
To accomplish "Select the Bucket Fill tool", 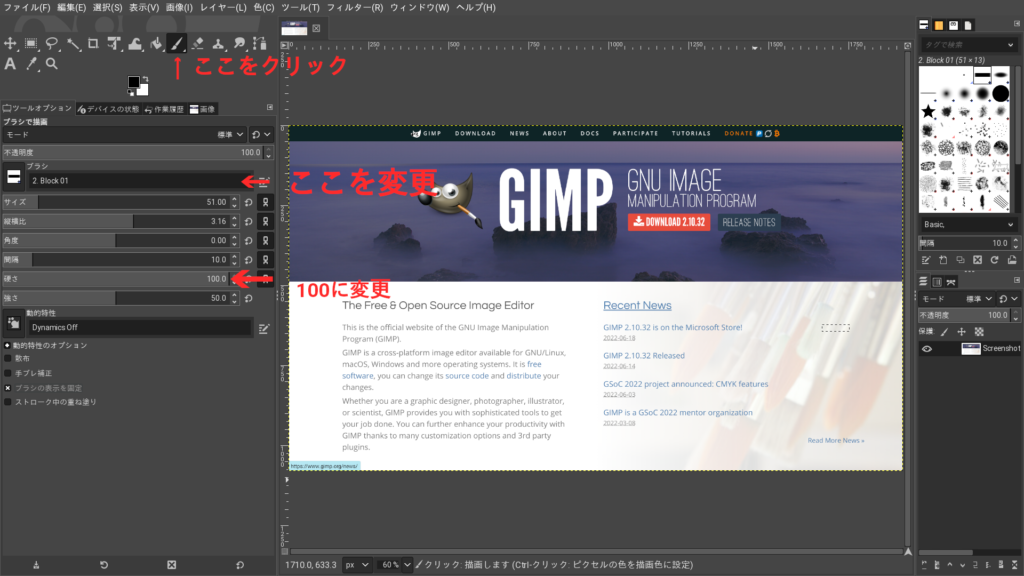I will pyautogui.click(x=156, y=44).
